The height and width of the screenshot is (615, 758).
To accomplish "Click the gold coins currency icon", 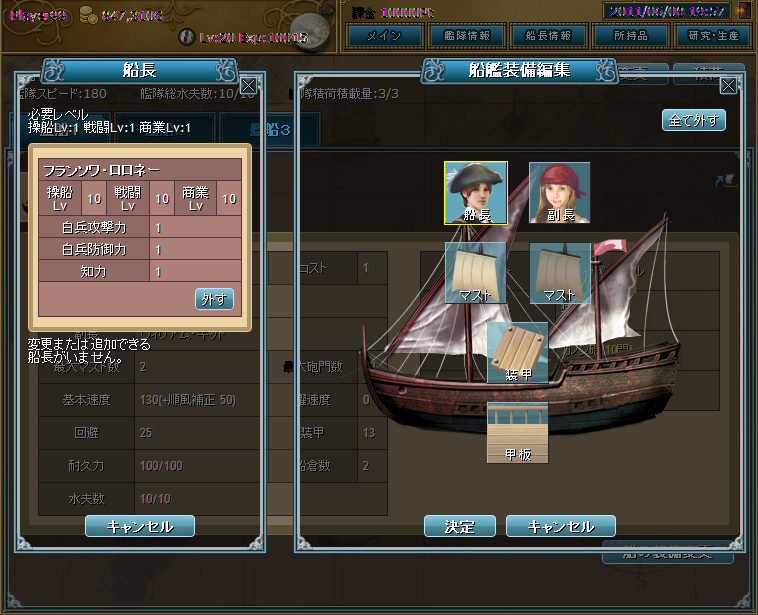I will (x=87, y=15).
